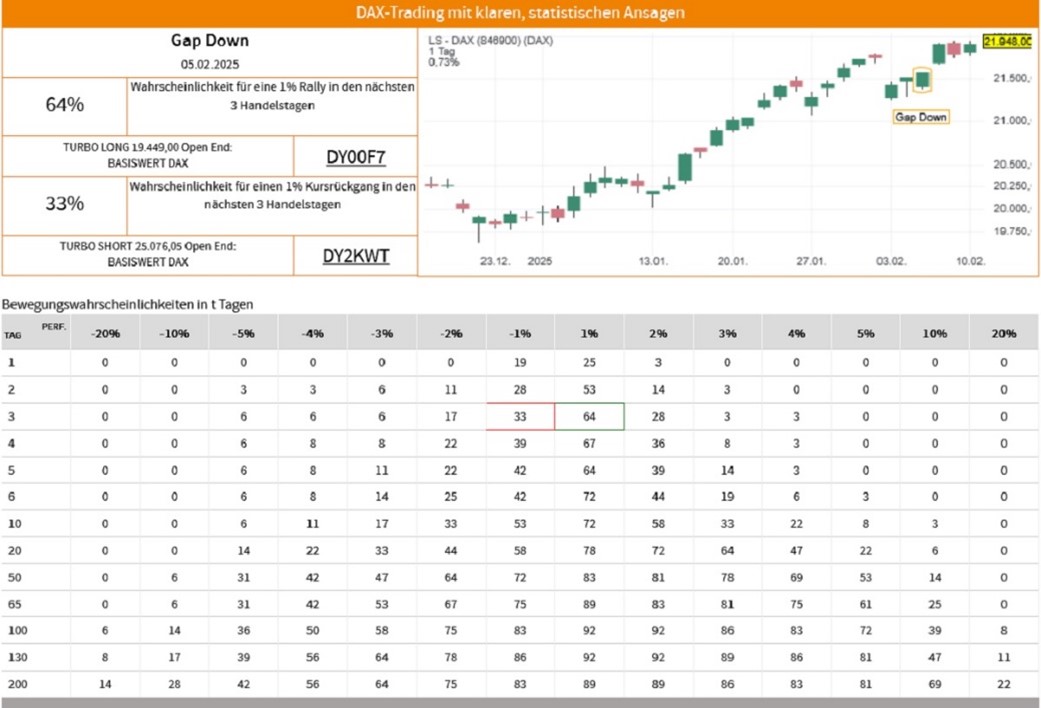Viewport: 1041px width, 708px height.
Task: Click the 13.01. date on chart axis
Action: pyautogui.click(x=653, y=261)
